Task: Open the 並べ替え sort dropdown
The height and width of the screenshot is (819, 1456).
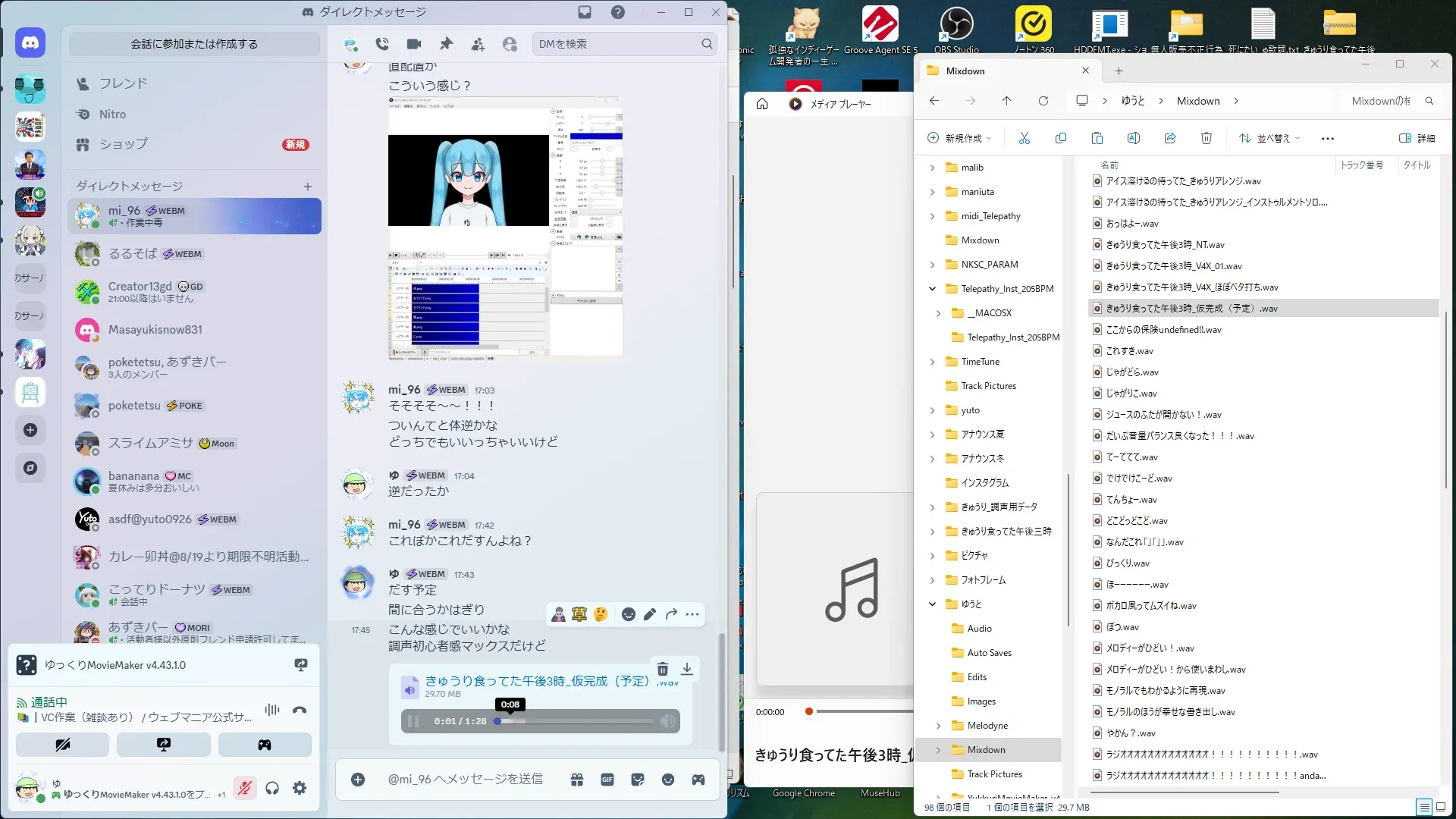Action: click(1269, 138)
